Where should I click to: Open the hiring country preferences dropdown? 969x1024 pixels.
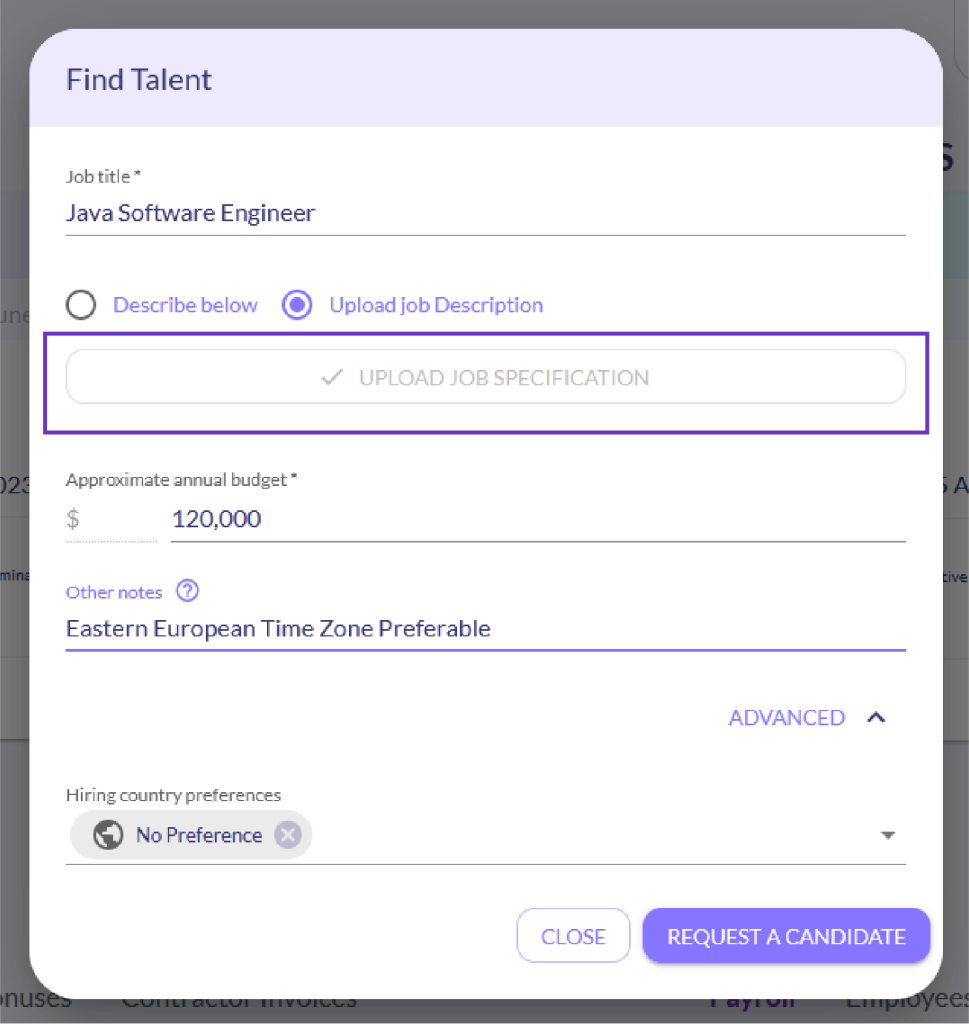(x=888, y=834)
